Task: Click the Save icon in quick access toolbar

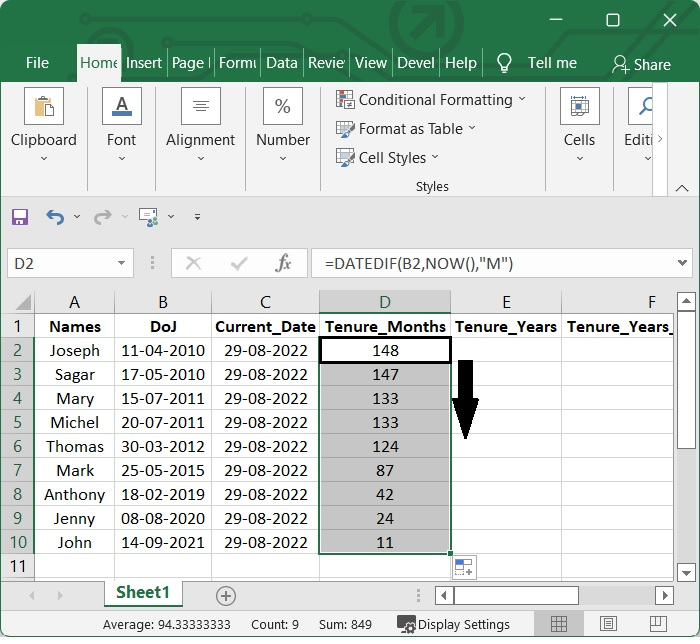Action: click(x=20, y=217)
